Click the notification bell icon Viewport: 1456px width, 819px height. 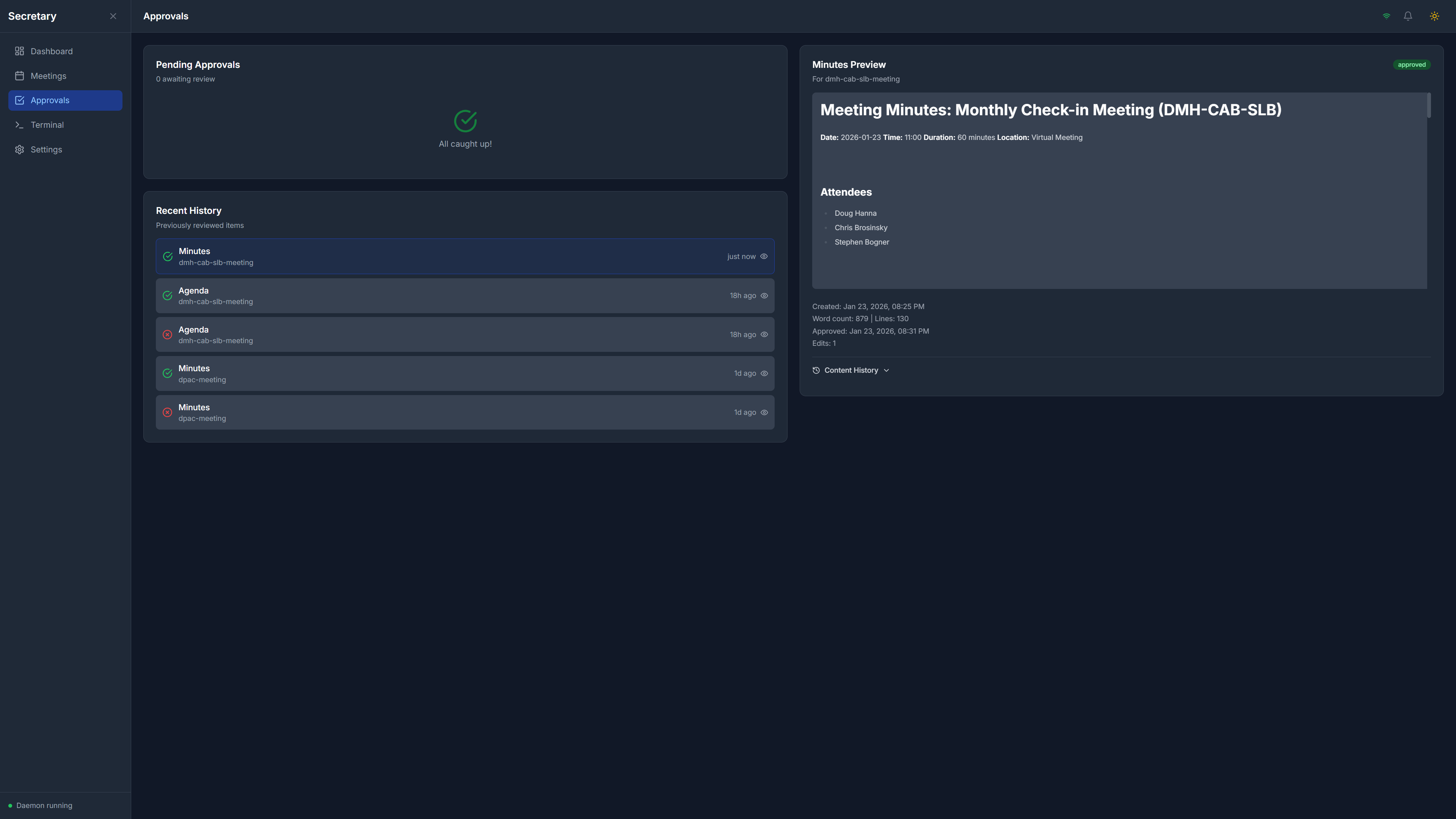coord(1407,16)
